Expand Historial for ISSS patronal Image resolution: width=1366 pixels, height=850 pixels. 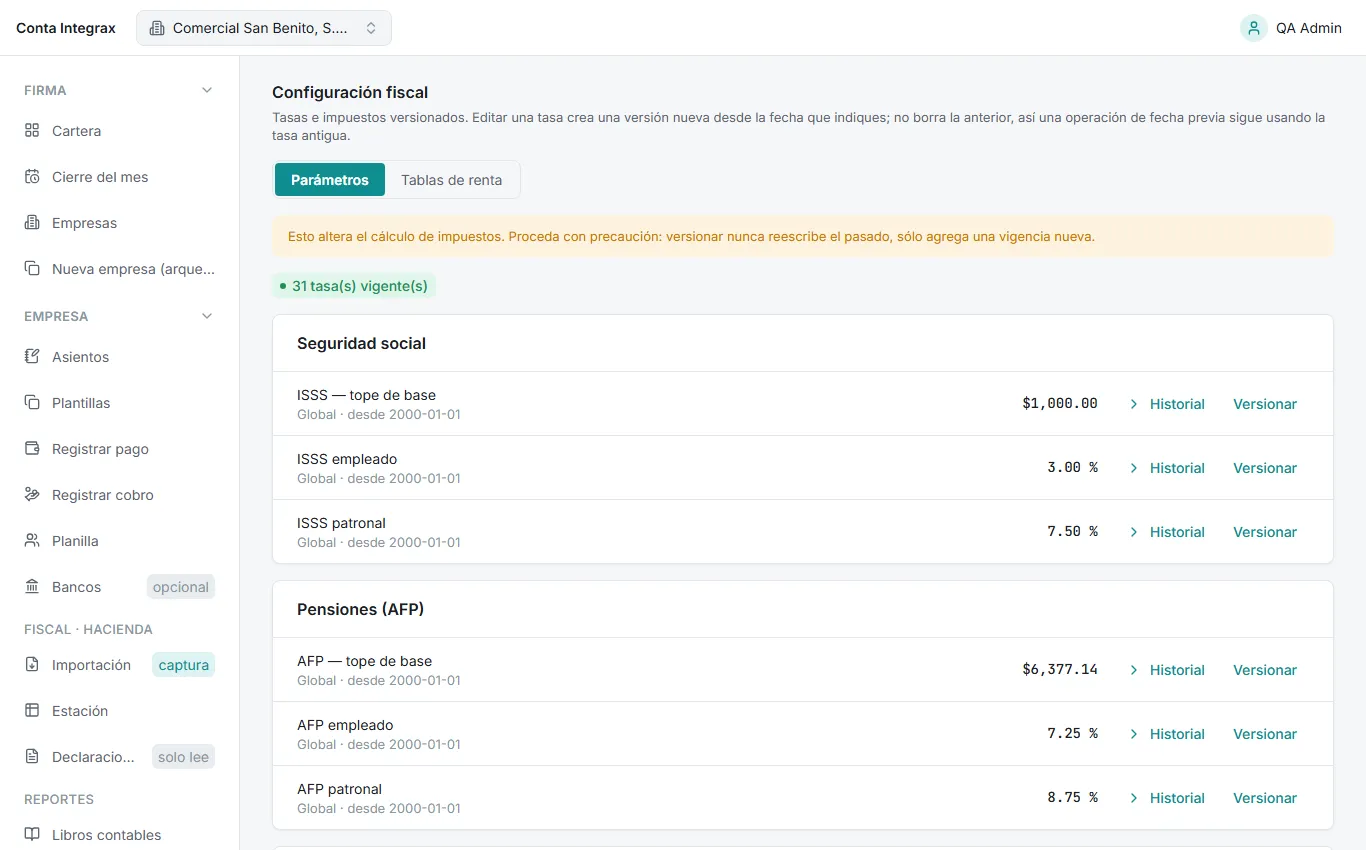coord(1167,532)
